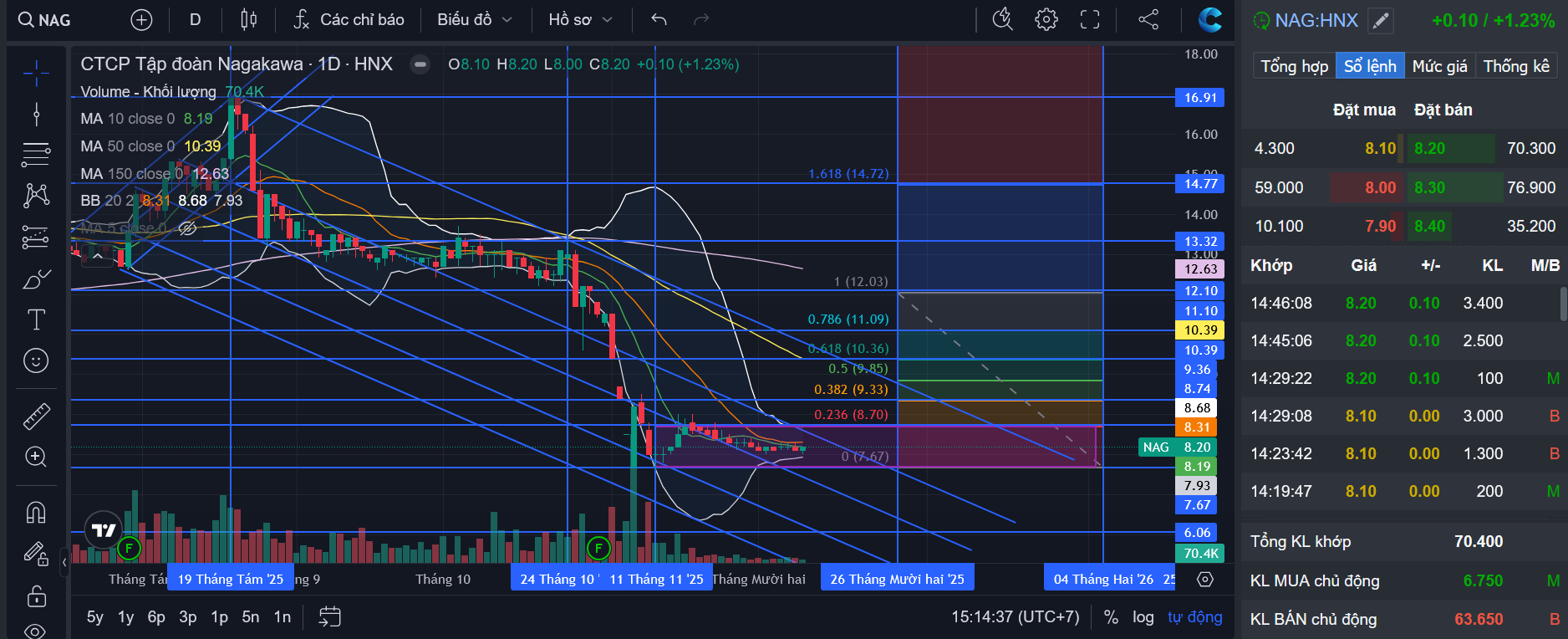Select the forecasting and measurement tool

point(36,238)
